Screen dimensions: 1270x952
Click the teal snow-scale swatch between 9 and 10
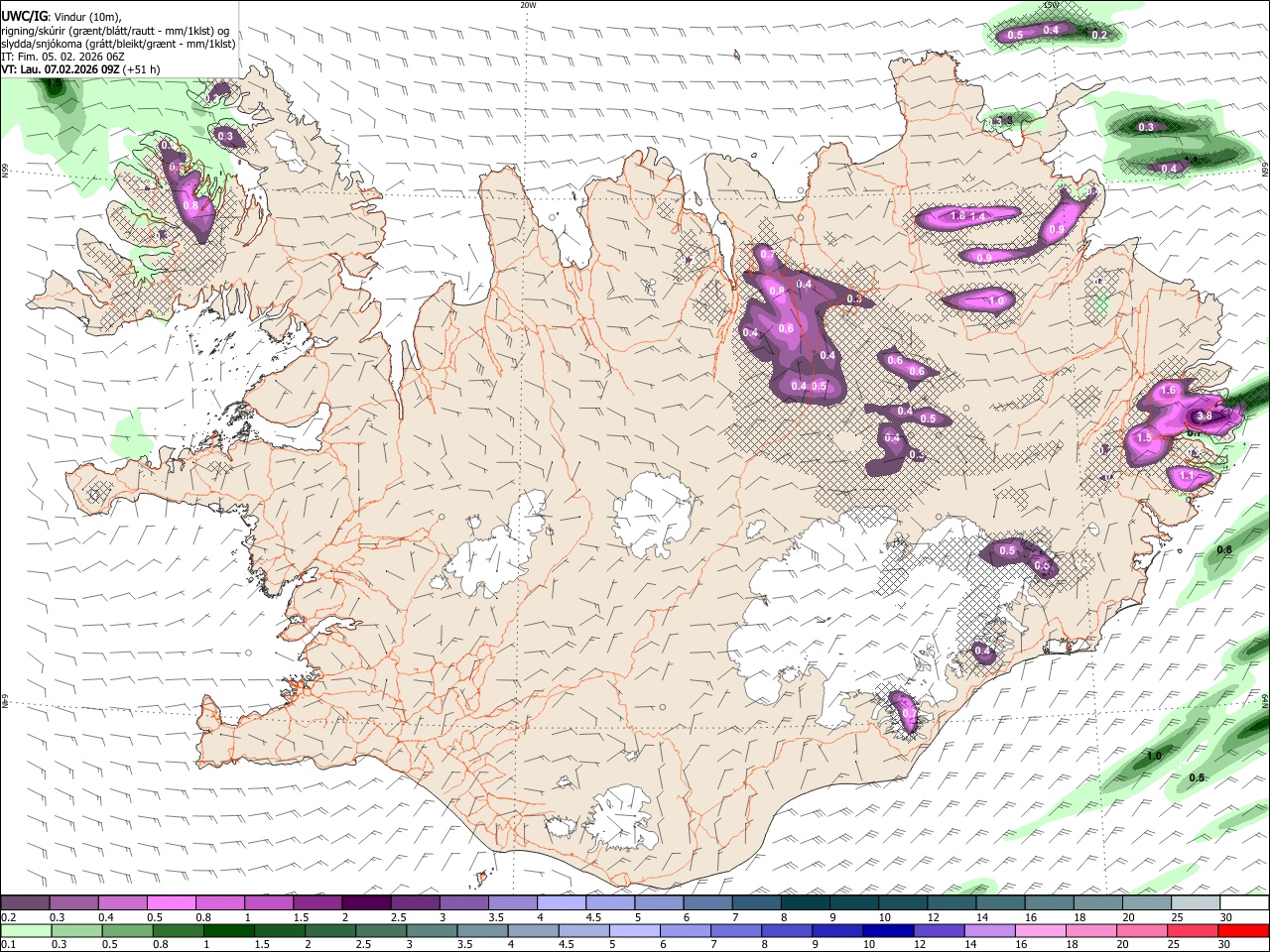tap(854, 903)
